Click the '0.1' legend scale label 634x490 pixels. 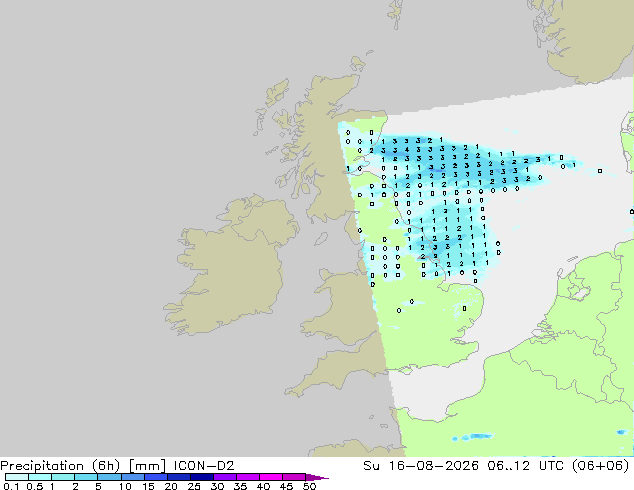[11, 486]
